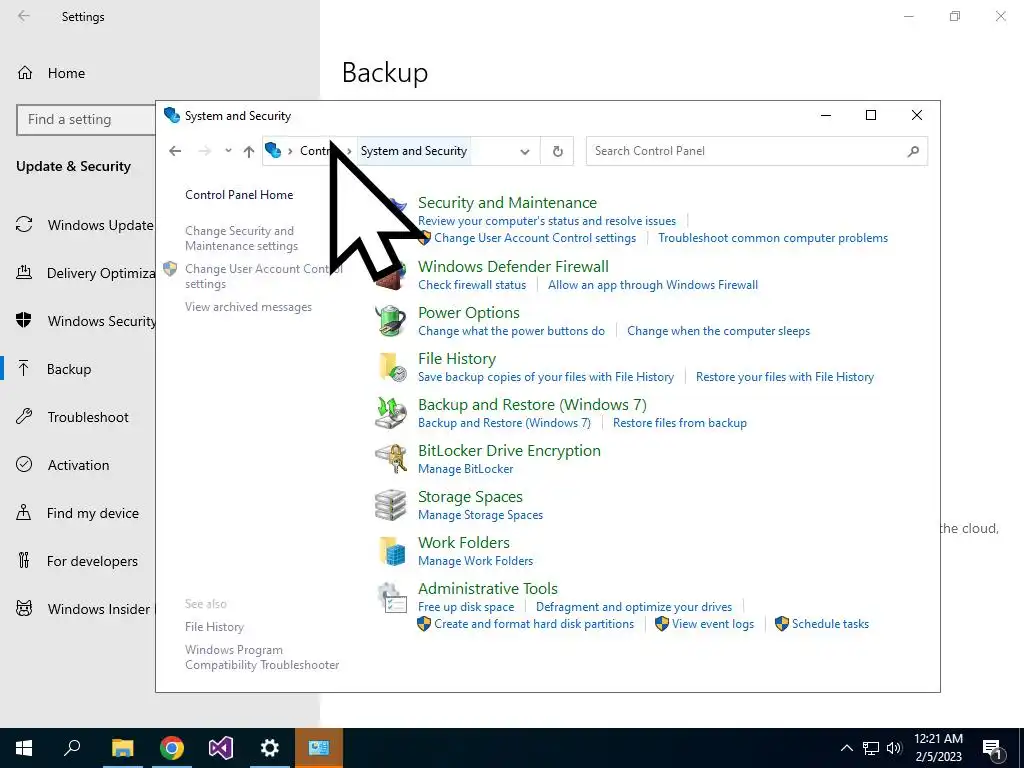Click Allow an app through Windows Firewall

pos(652,285)
